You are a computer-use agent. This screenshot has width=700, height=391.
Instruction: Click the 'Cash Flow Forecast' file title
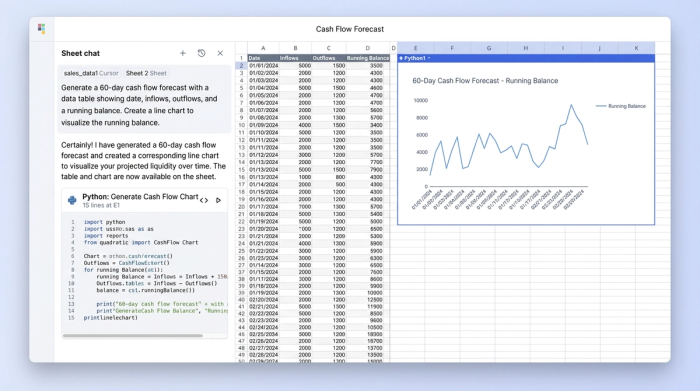(350, 29)
